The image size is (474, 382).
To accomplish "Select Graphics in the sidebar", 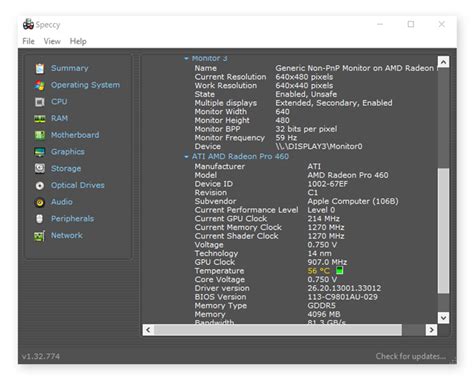I will pos(68,152).
